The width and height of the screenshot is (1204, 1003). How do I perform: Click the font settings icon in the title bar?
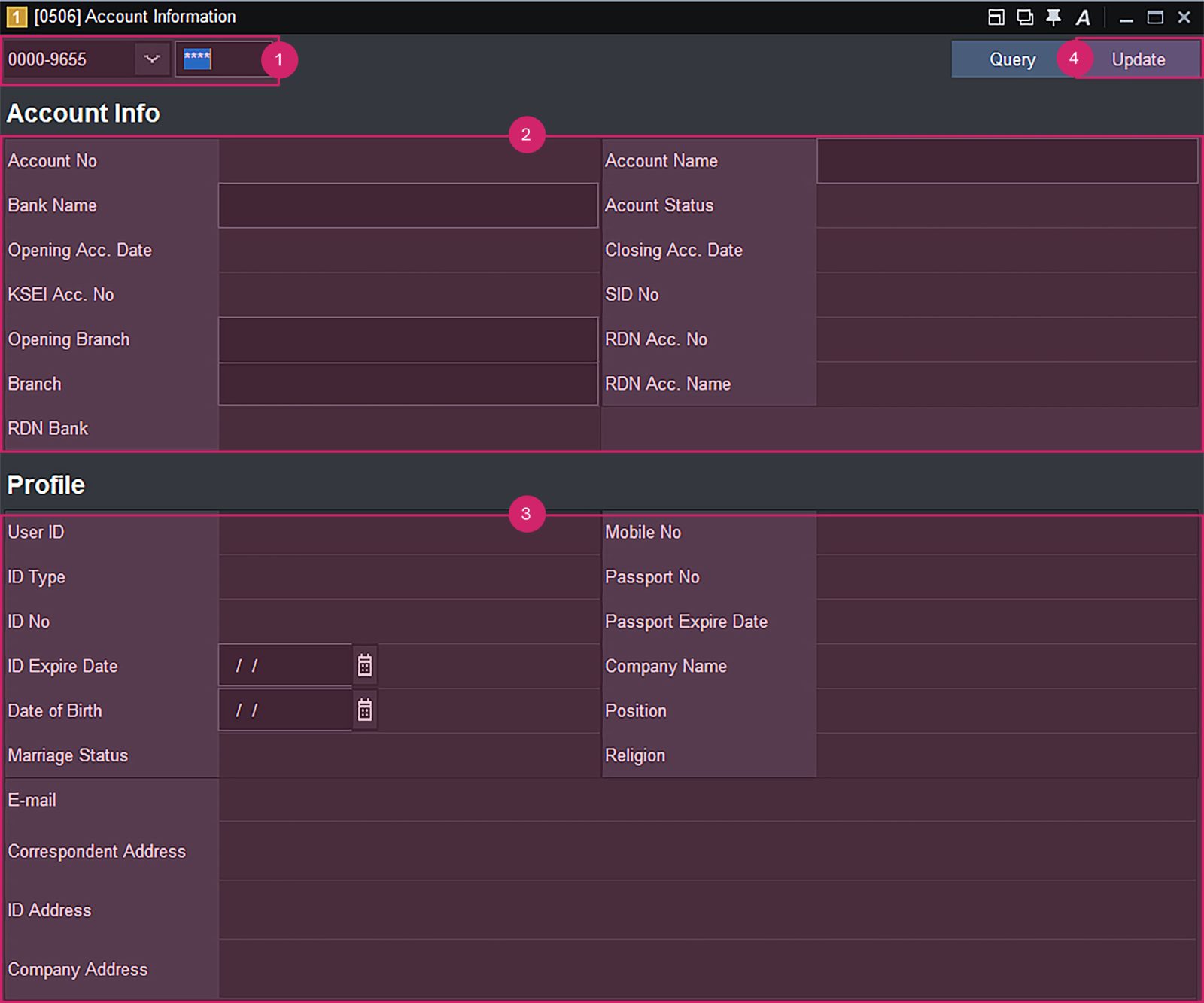pos(1082,16)
